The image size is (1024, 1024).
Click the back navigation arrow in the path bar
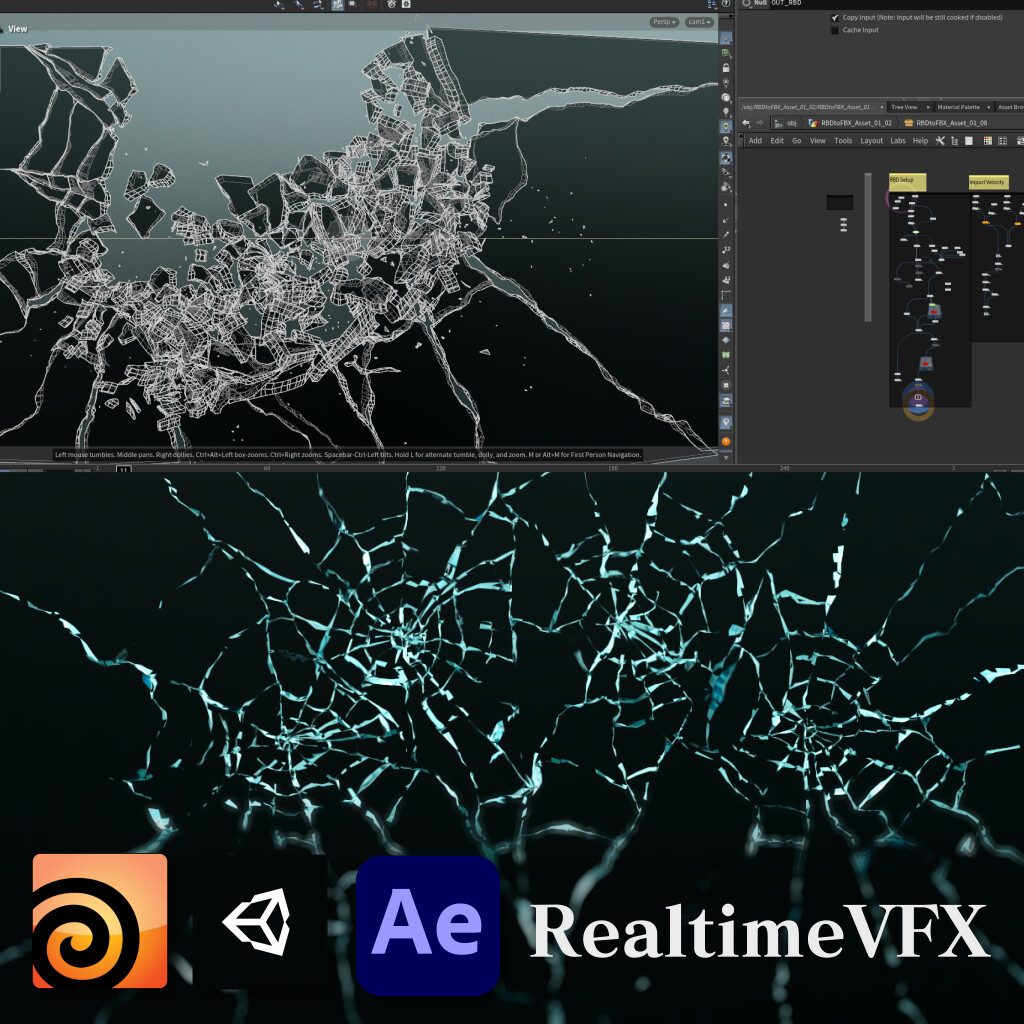[x=747, y=124]
